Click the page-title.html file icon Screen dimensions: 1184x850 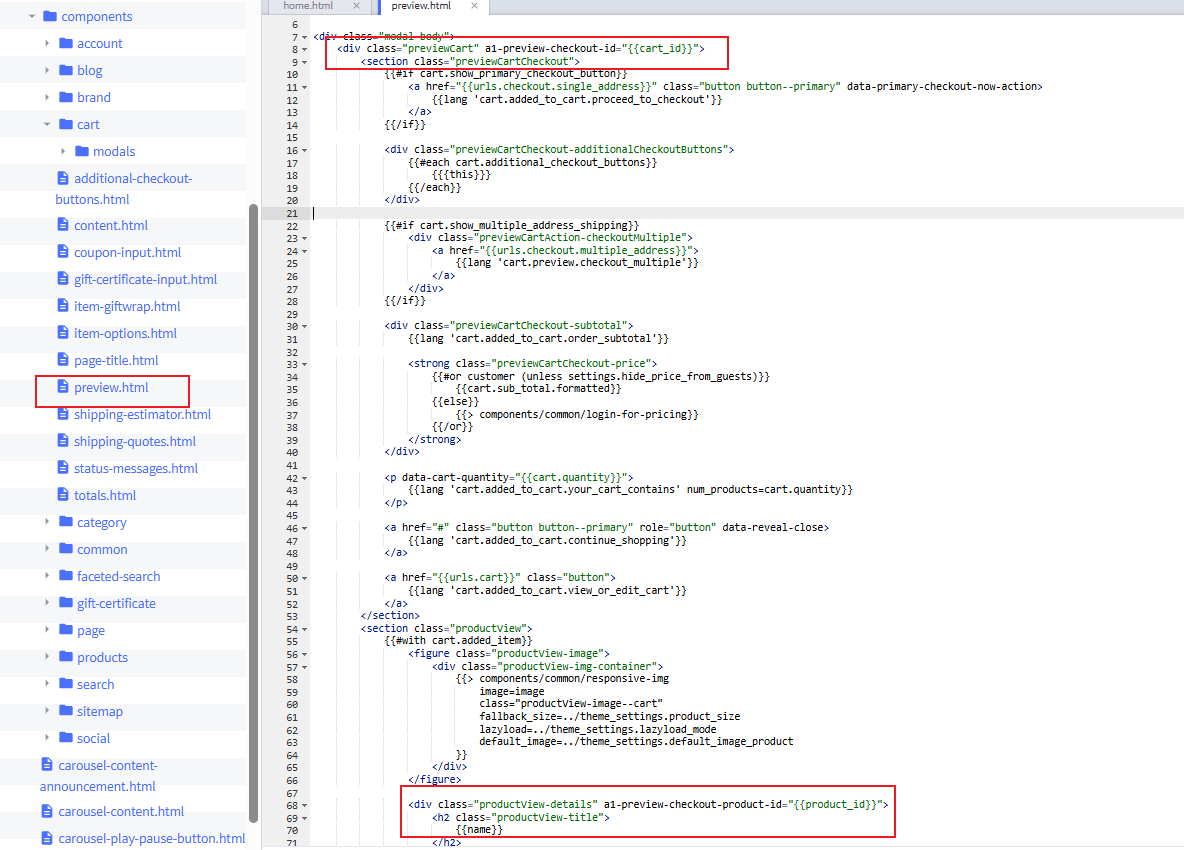(63, 360)
